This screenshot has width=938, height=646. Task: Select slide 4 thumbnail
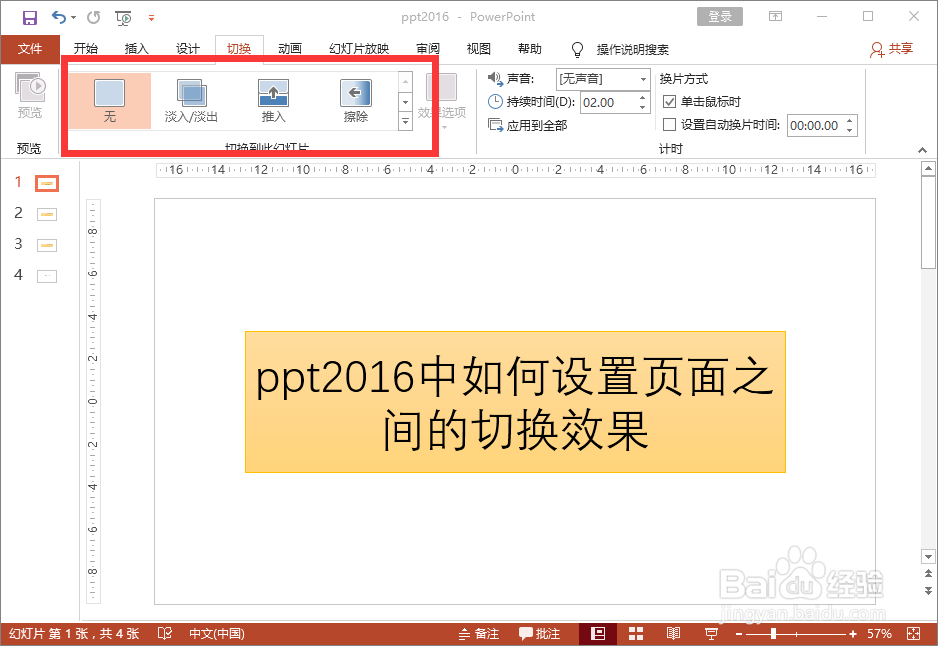coord(47,276)
